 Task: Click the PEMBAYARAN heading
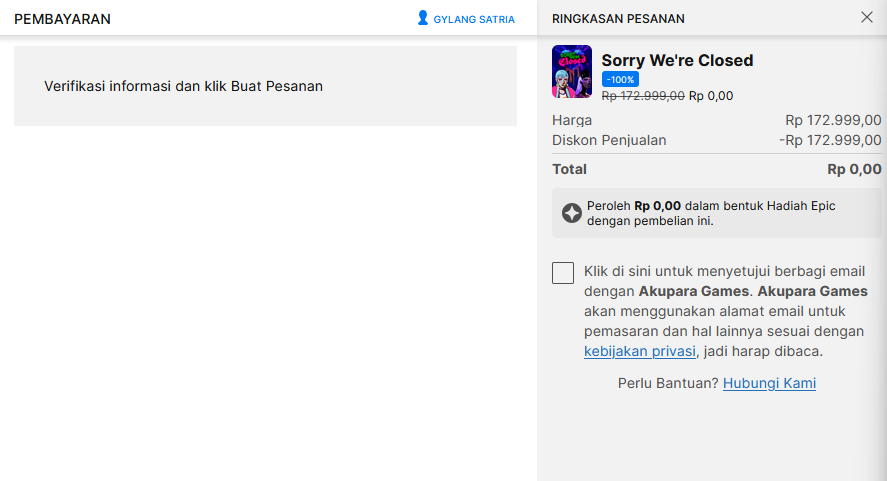tap(62, 19)
